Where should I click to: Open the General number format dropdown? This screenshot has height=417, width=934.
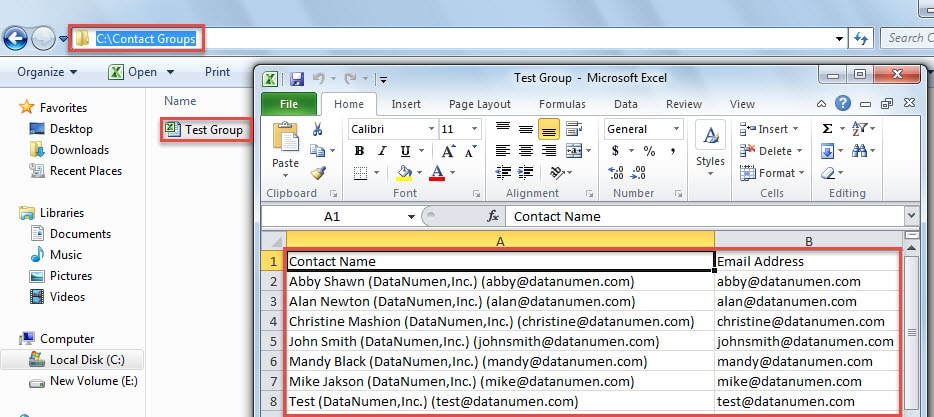pos(676,129)
